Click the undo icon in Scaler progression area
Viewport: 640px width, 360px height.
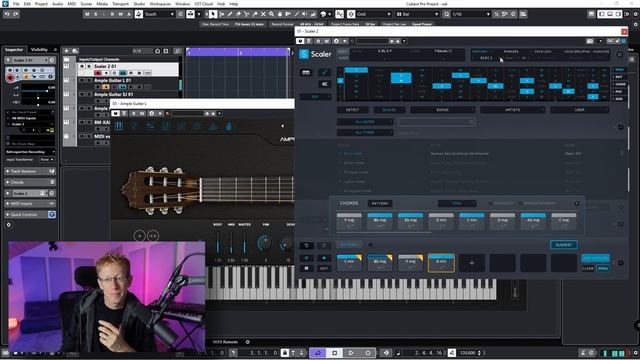click(x=307, y=245)
